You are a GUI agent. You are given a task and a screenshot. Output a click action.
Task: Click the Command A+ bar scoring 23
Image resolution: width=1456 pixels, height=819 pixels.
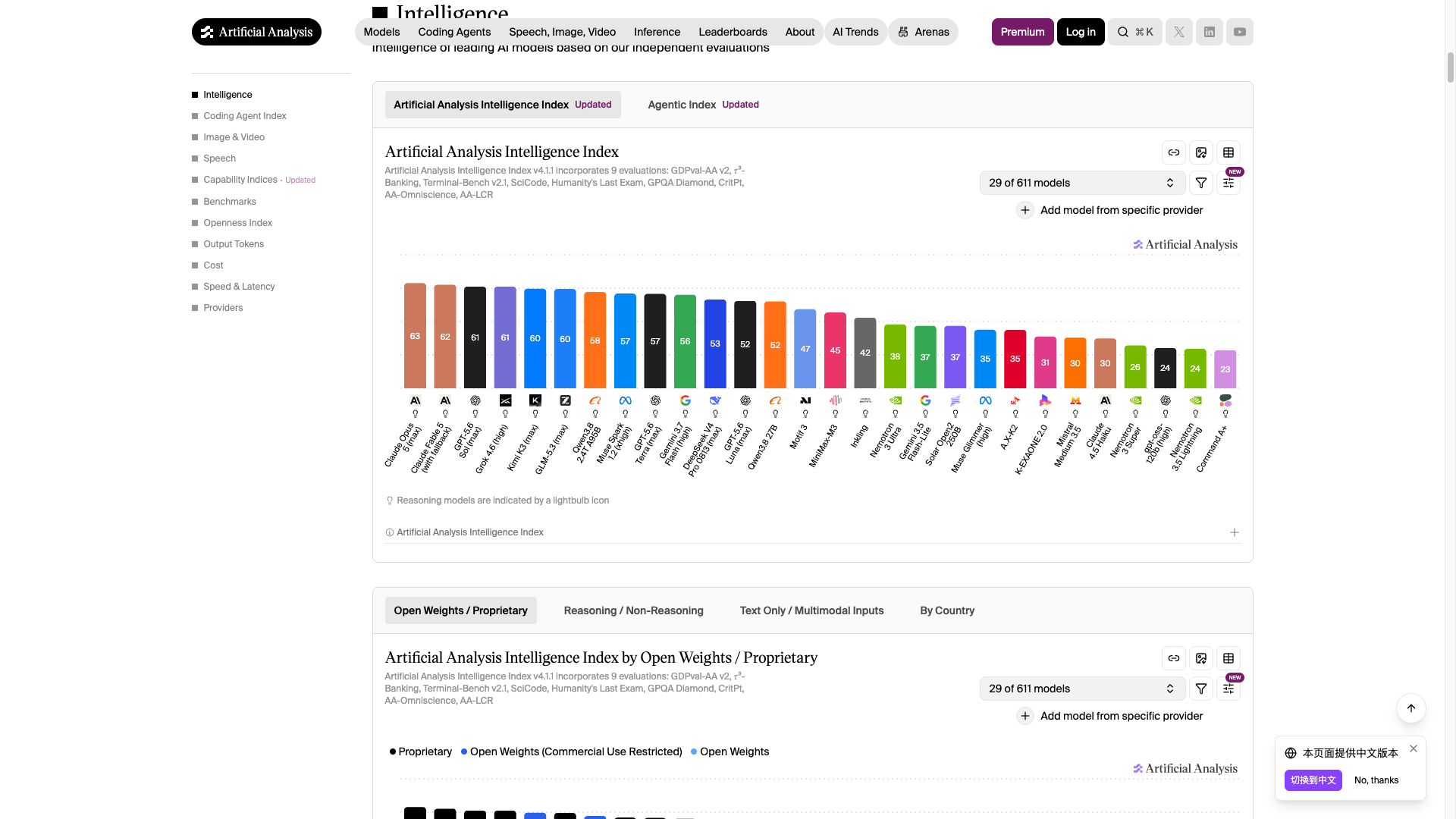coord(1225,369)
